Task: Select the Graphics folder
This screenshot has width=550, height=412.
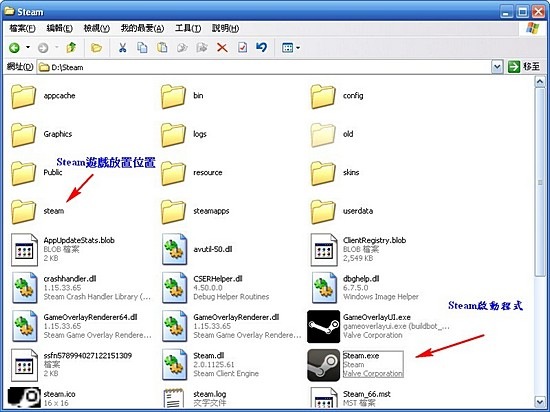Action: 41,134
